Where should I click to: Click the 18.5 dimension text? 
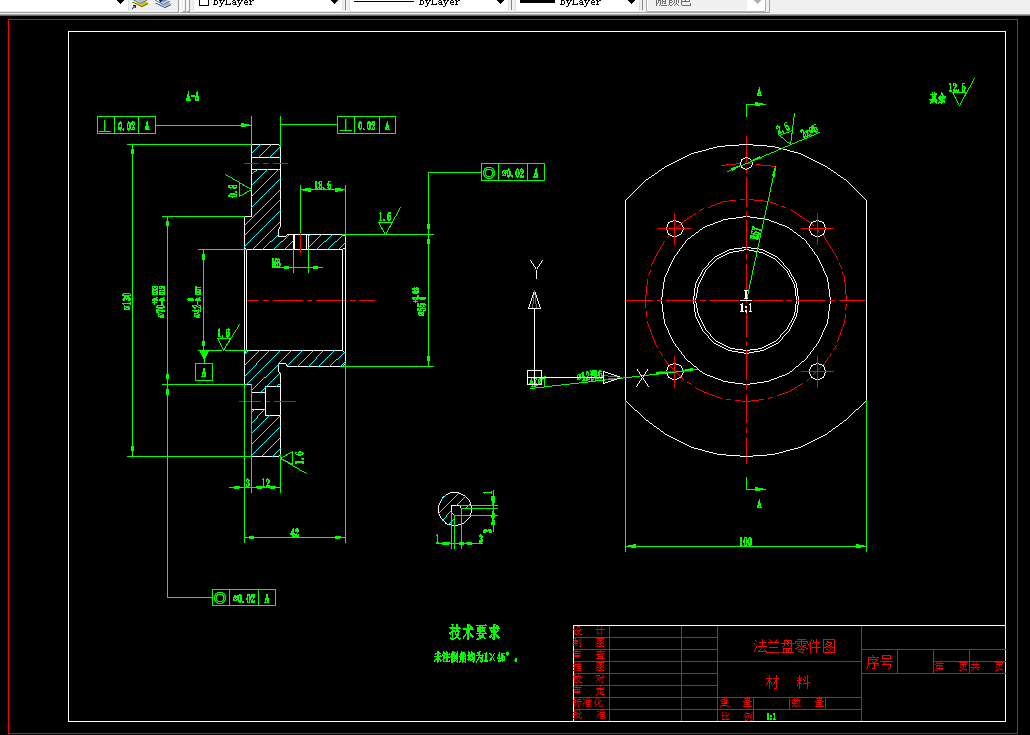[323, 185]
